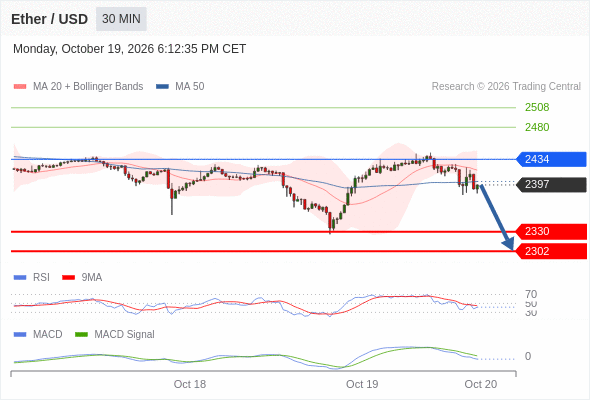Click the 2508 resistance level label
The height and width of the screenshot is (400, 590).
537,107
